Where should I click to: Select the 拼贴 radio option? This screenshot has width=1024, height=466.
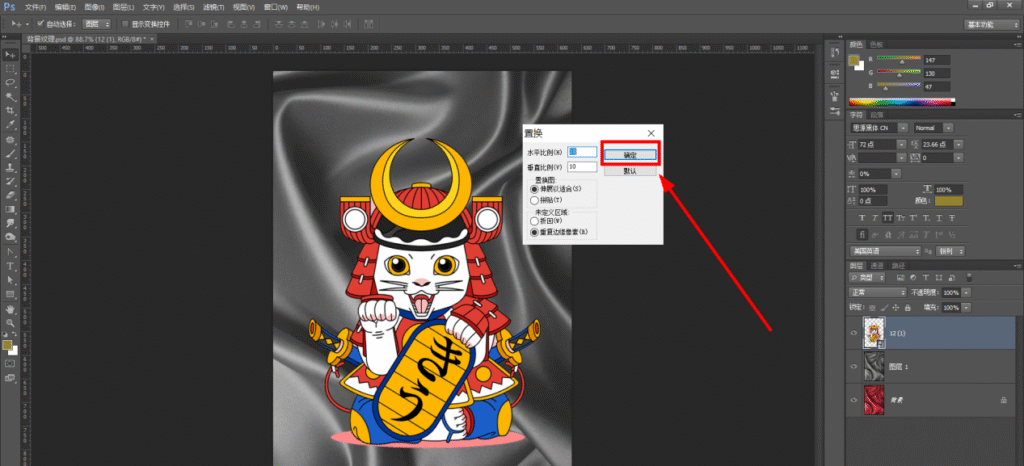534,200
